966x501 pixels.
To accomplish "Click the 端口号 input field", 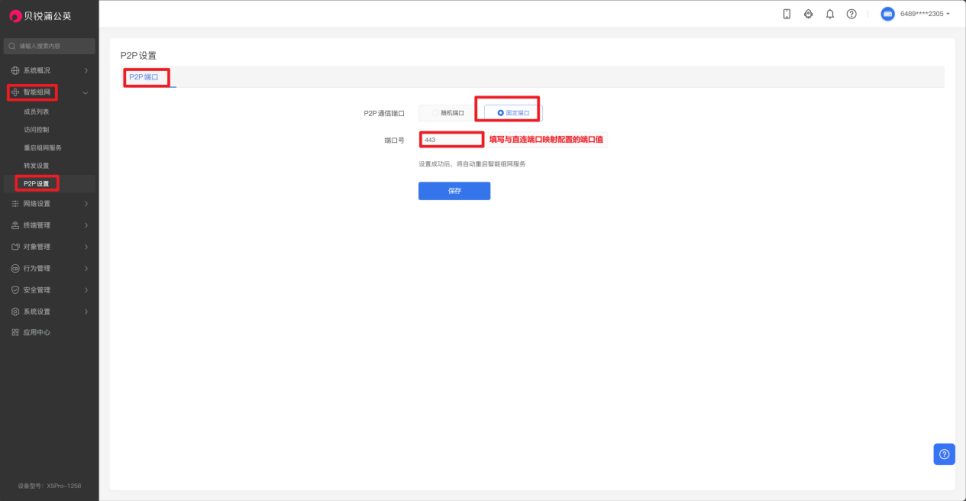I will [x=452, y=140].
